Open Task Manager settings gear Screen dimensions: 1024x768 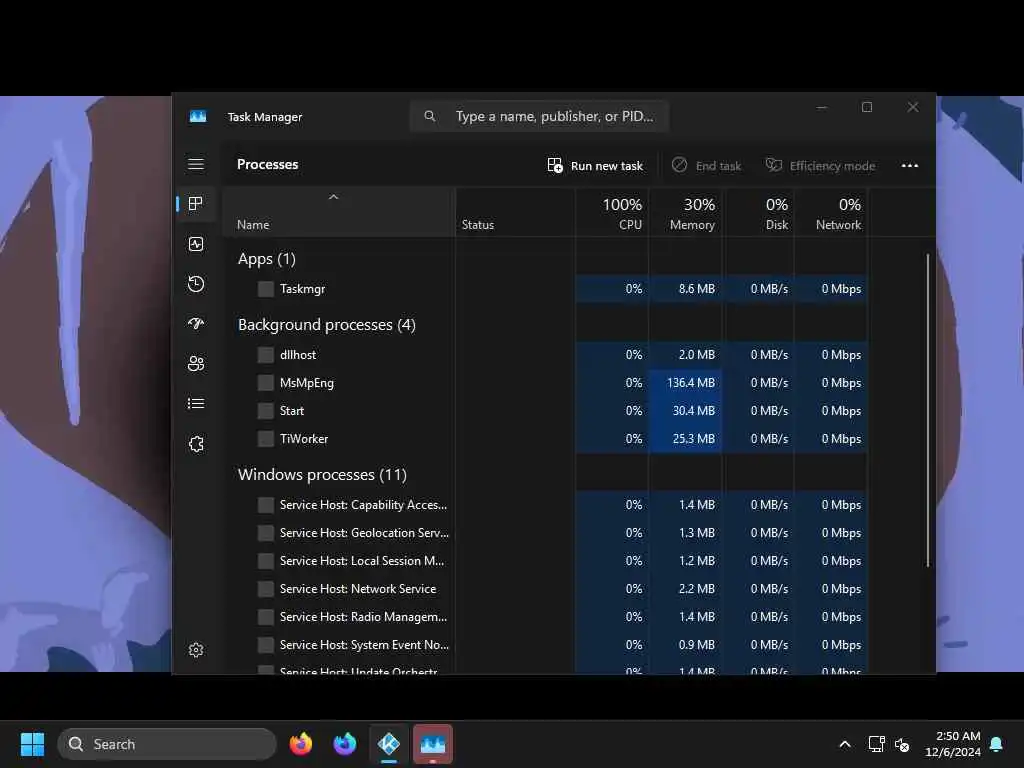point(196,650)
